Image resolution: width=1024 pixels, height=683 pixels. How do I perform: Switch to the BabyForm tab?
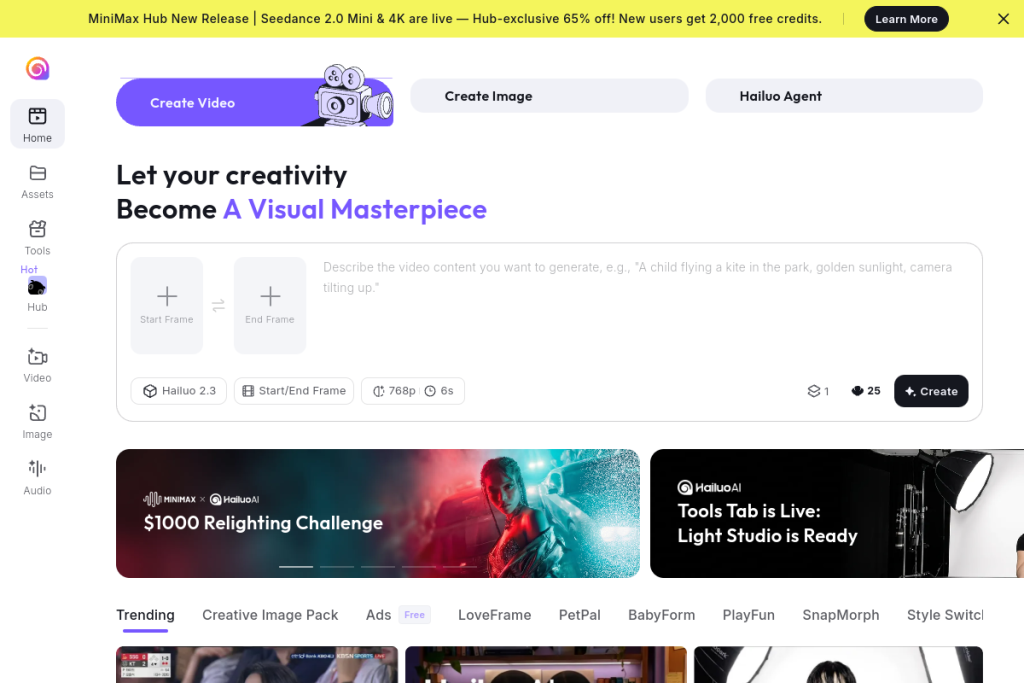tap(661, 615)
